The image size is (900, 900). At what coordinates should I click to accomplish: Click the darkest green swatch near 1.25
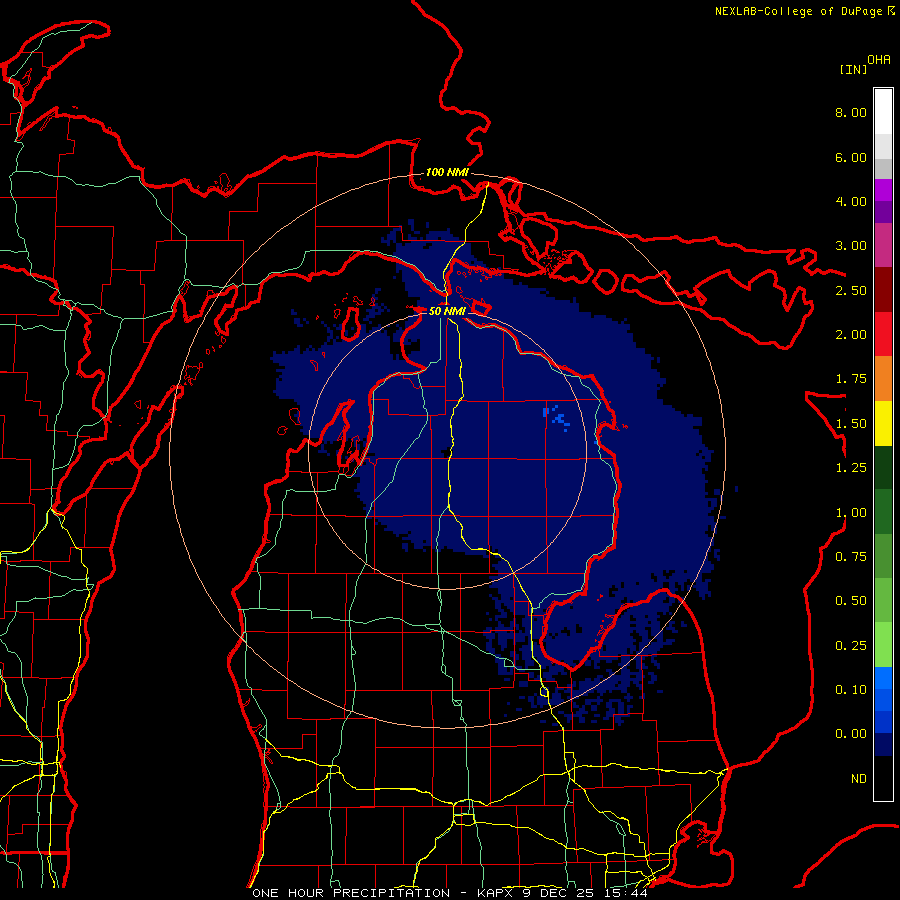point(883,468)
